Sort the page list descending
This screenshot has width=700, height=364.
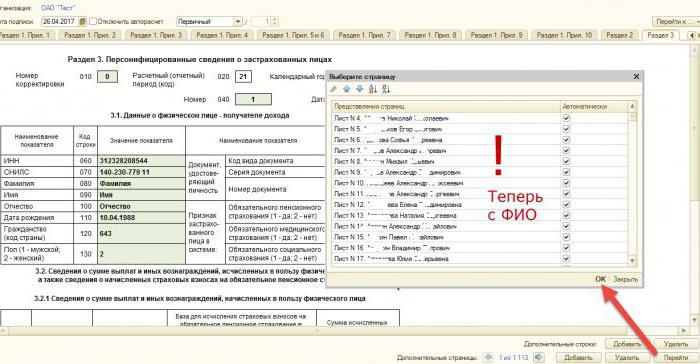tap(386, 89)
